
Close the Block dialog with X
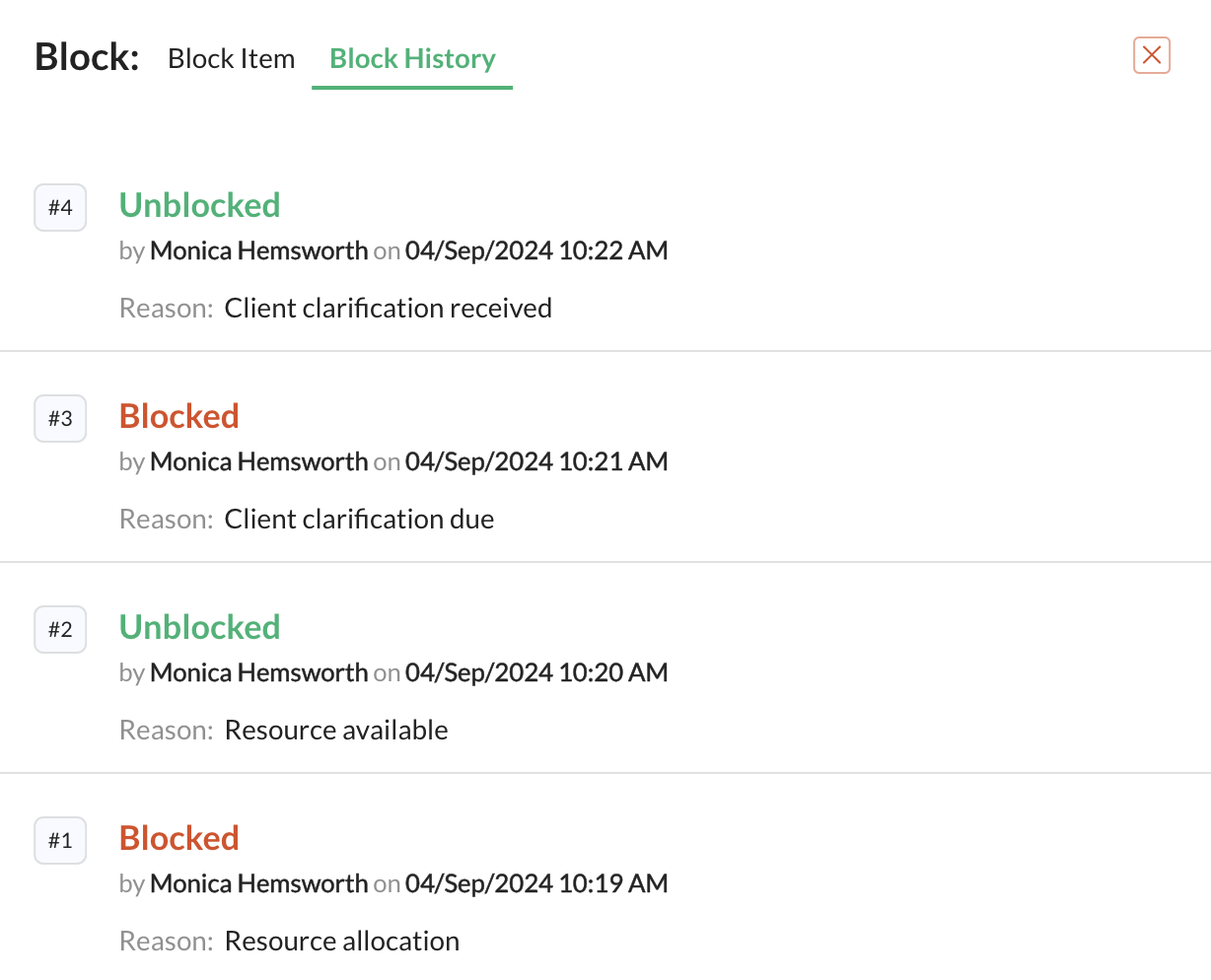pyautogui.click(x=1151, y=56)
